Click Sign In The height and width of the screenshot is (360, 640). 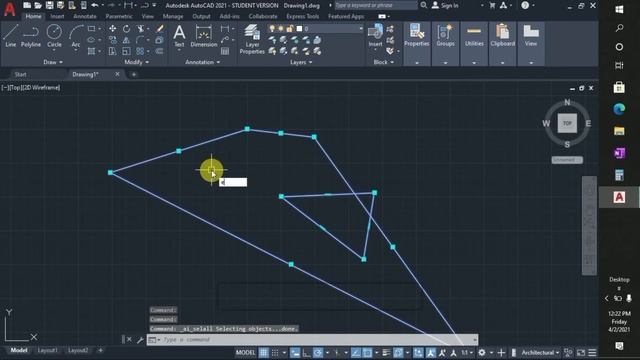pos(445,5)
